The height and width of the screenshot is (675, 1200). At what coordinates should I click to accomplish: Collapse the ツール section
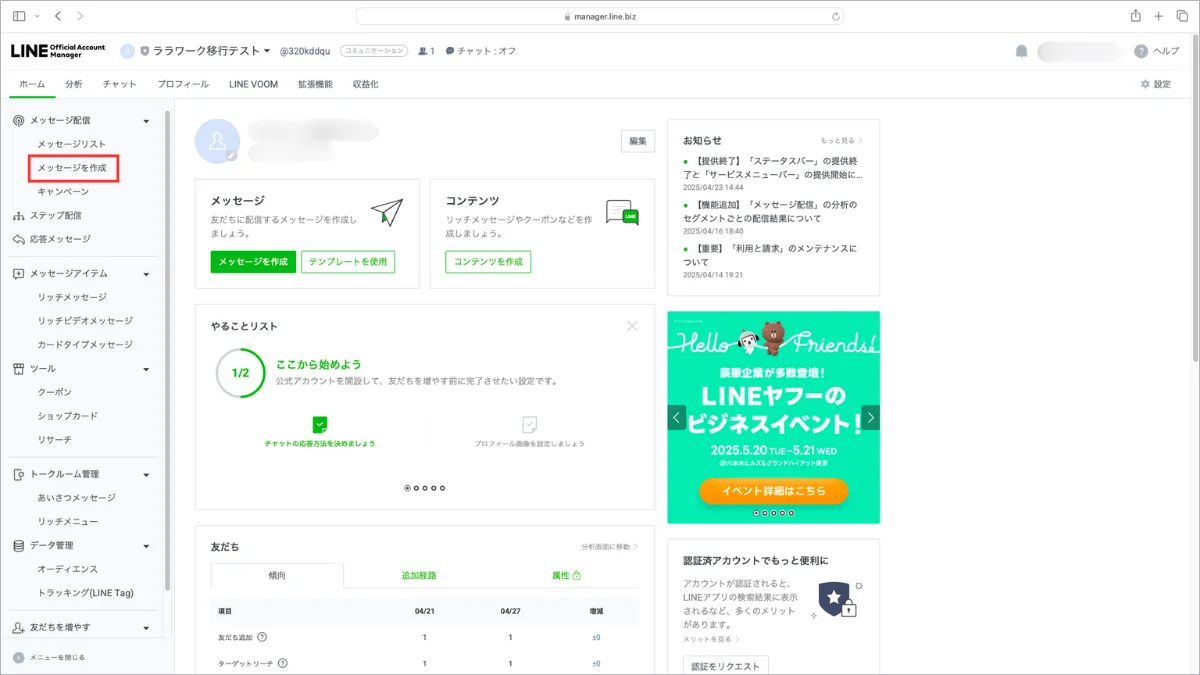(x=147, y=369)
